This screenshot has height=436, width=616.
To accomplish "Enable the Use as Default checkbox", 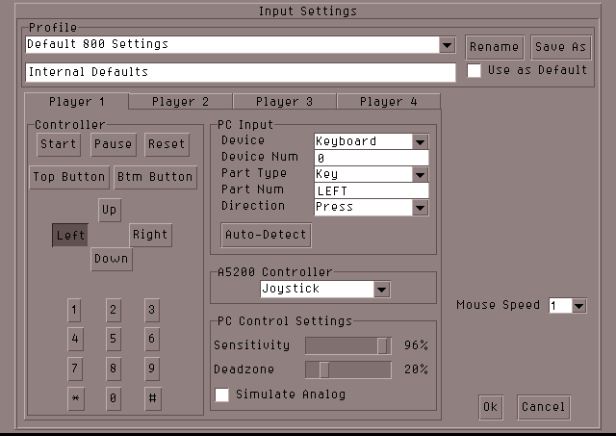I will [x=474, y=71].
